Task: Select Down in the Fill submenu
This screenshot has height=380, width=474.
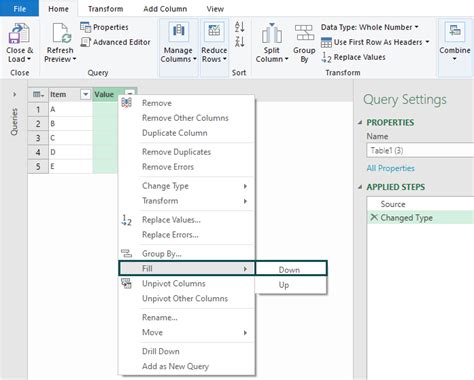Action: 291,270
